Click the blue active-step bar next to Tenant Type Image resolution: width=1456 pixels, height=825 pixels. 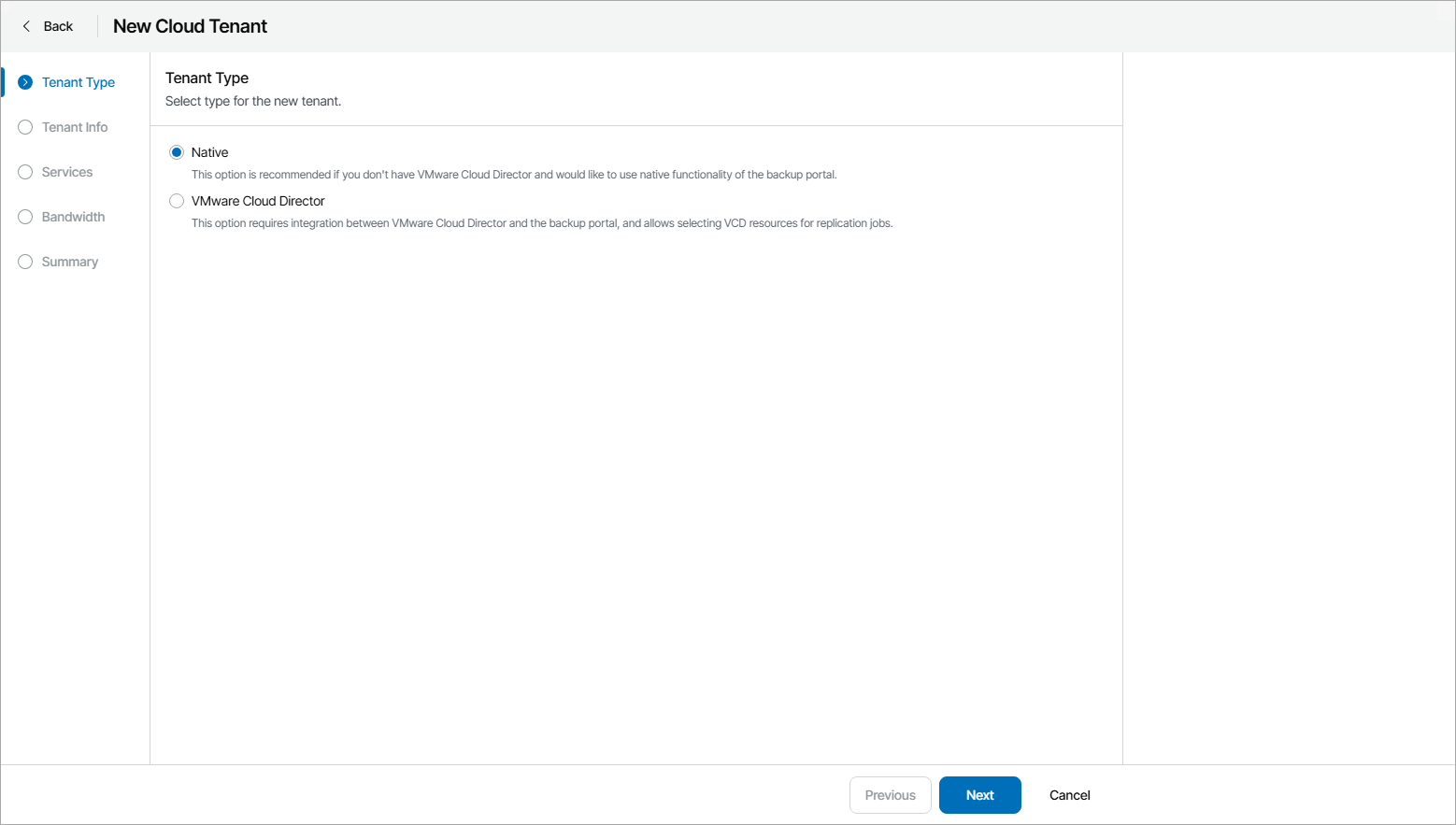[3, 82]
